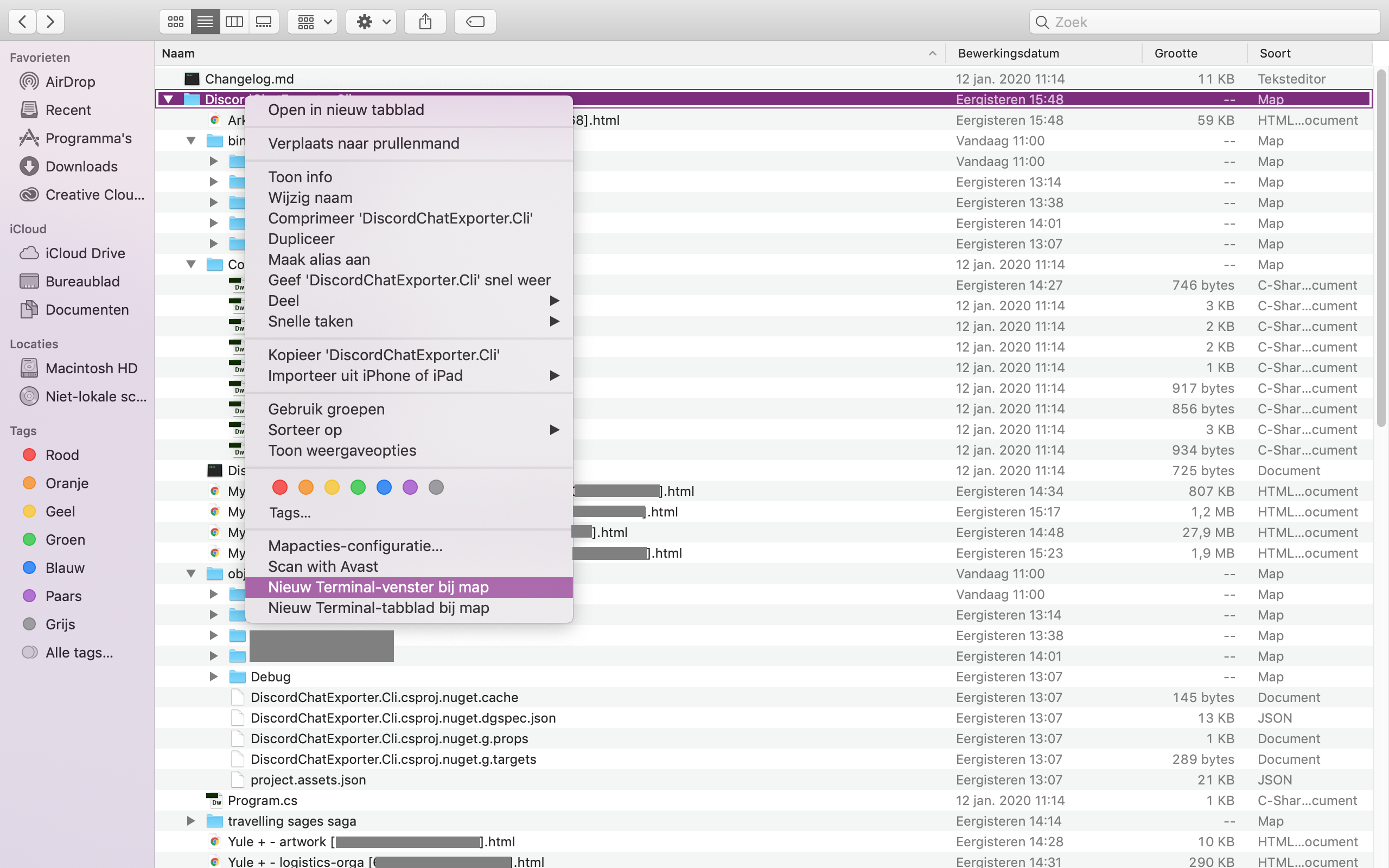
Task: Choose Nieuw Terminal-tabblad bij map
Action: pos(409,608)
